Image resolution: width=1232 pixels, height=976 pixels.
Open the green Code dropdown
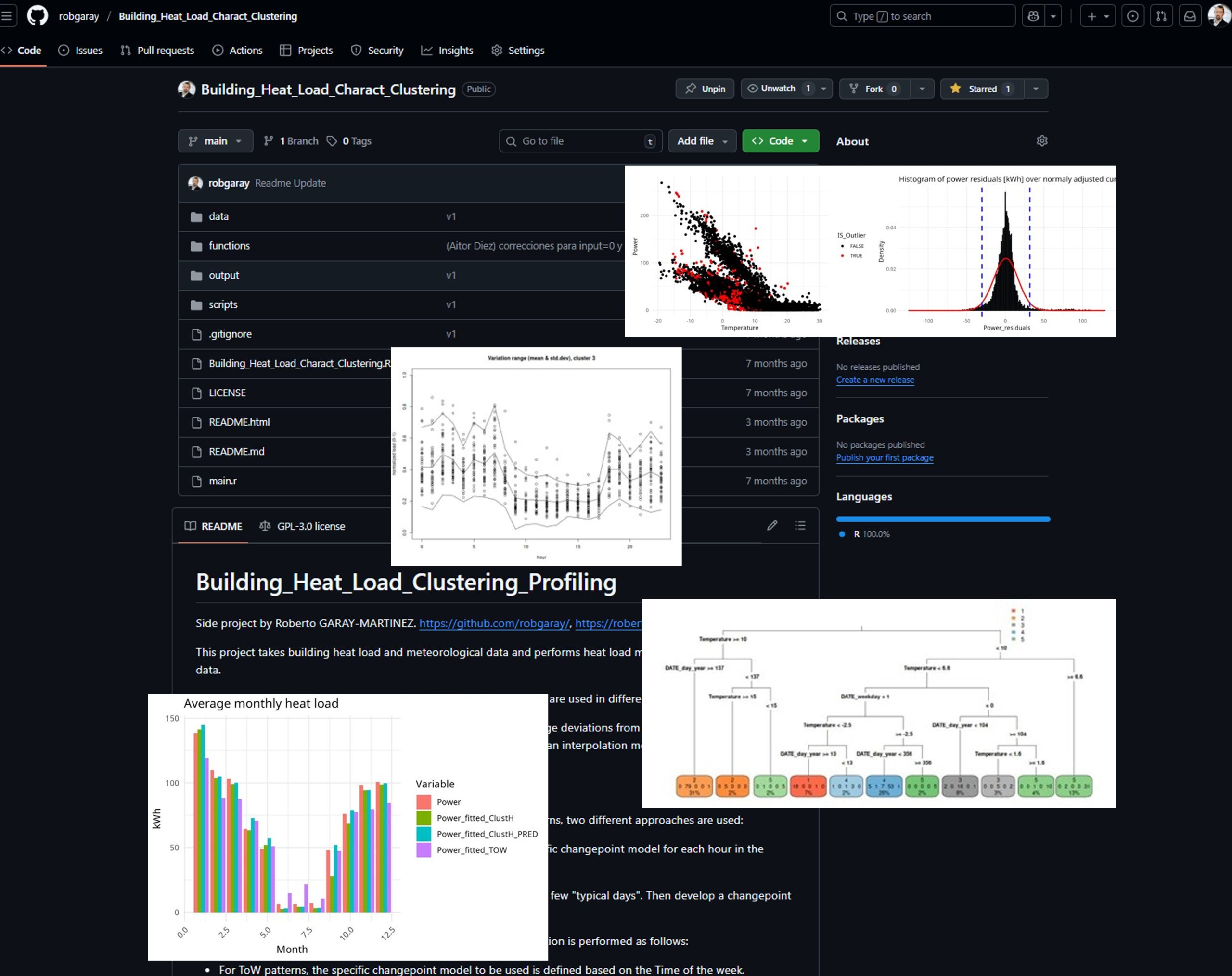click(780, 141)
